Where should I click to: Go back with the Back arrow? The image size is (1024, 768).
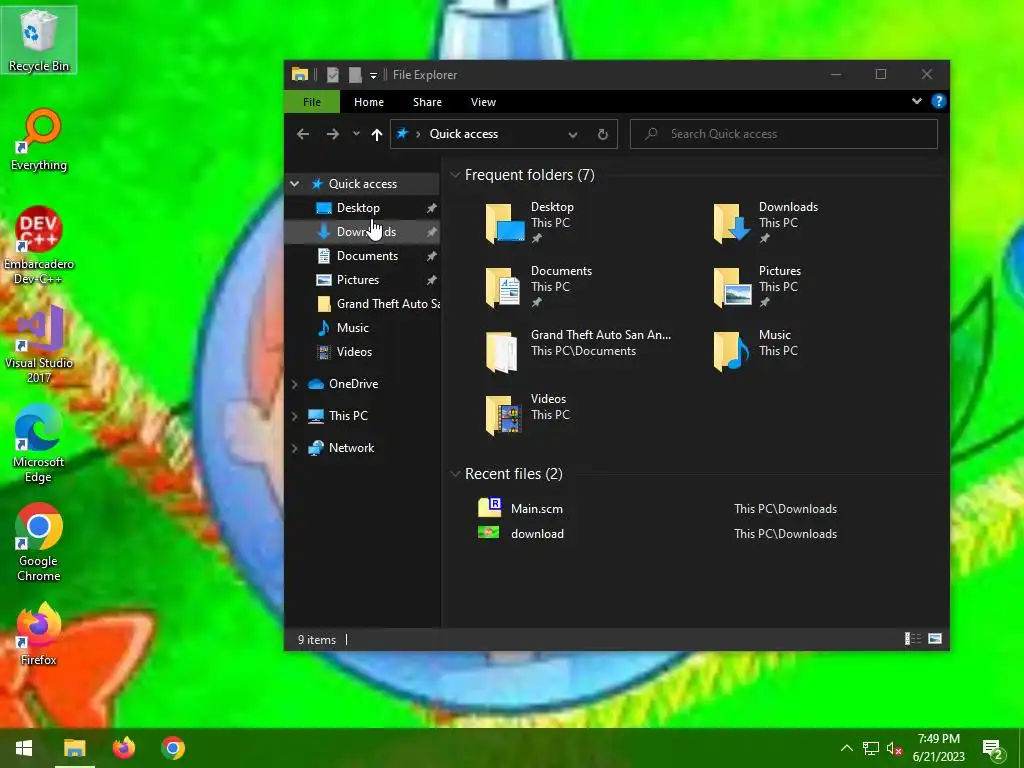[x=303, y=134]
